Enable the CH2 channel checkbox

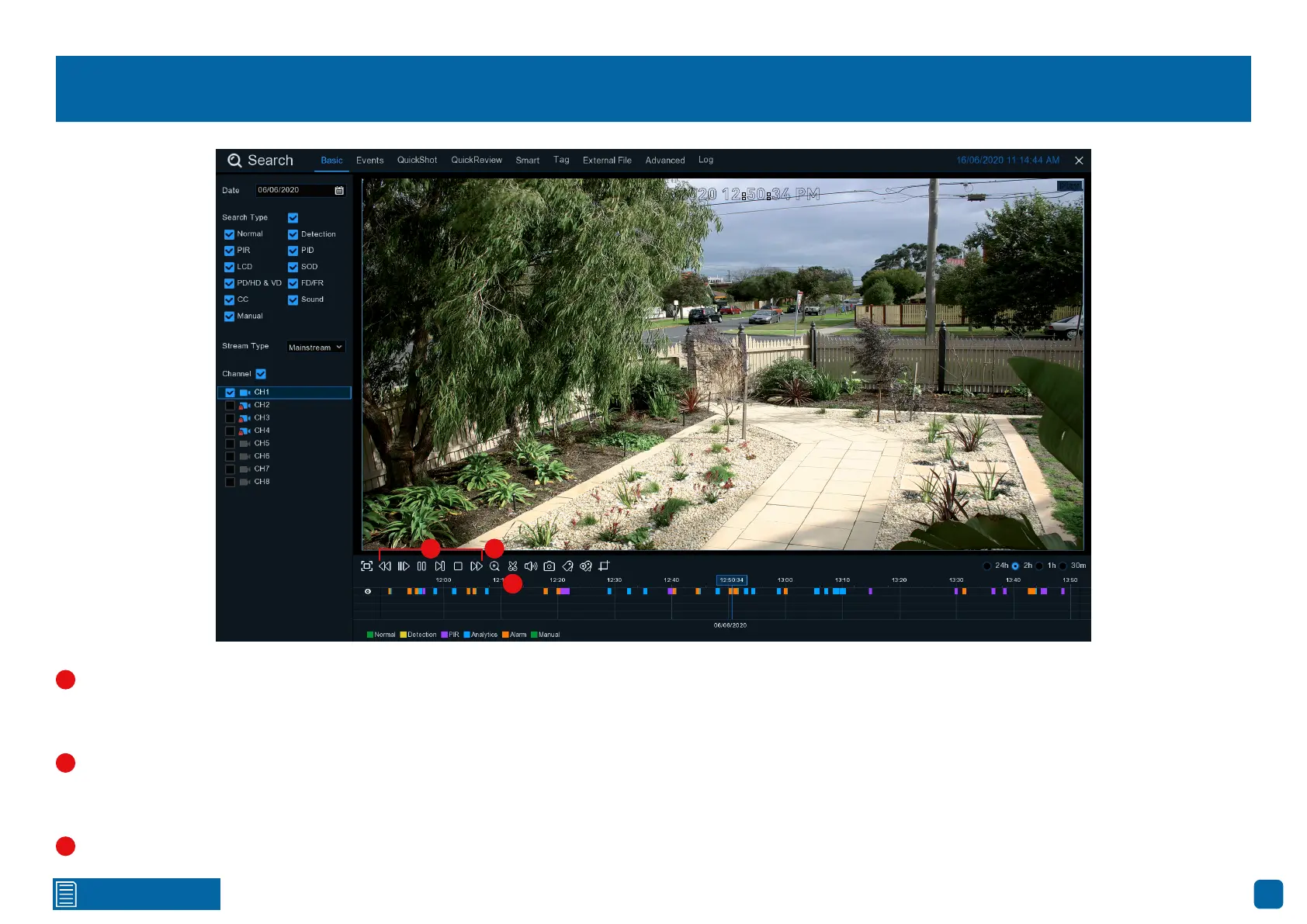pos(230,405)
